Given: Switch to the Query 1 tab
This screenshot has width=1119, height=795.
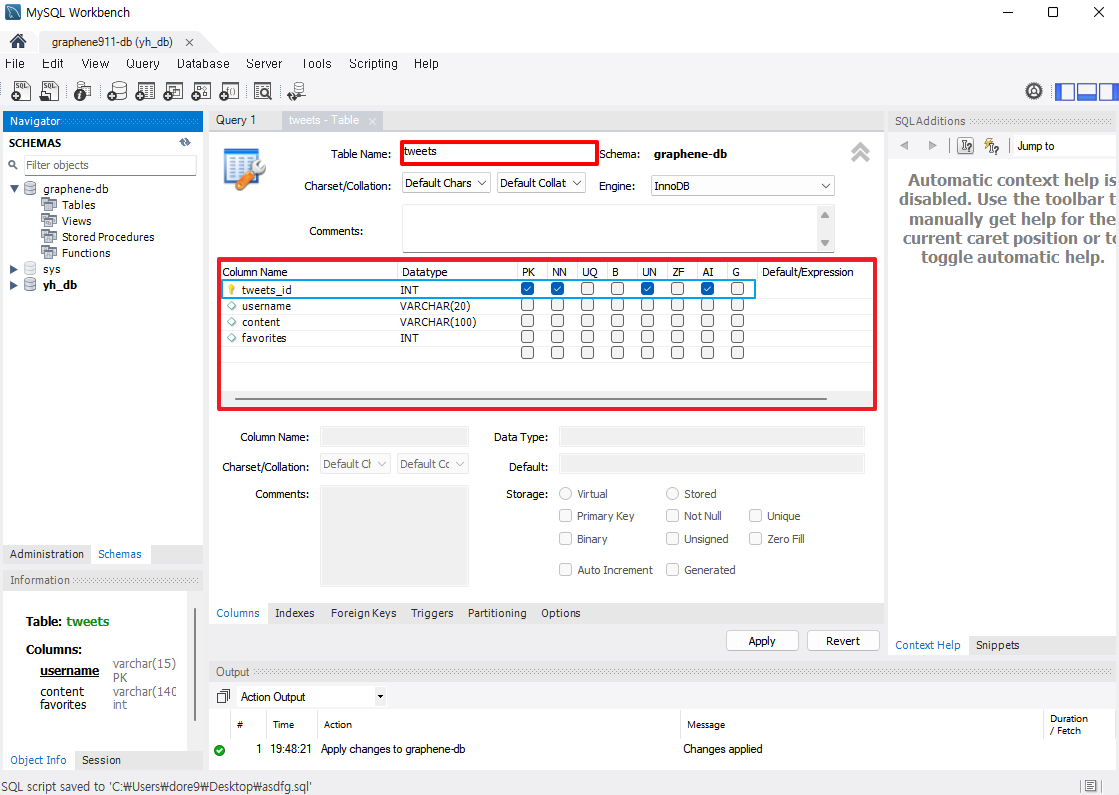Looking at the screenshot, I should [236, 120].
